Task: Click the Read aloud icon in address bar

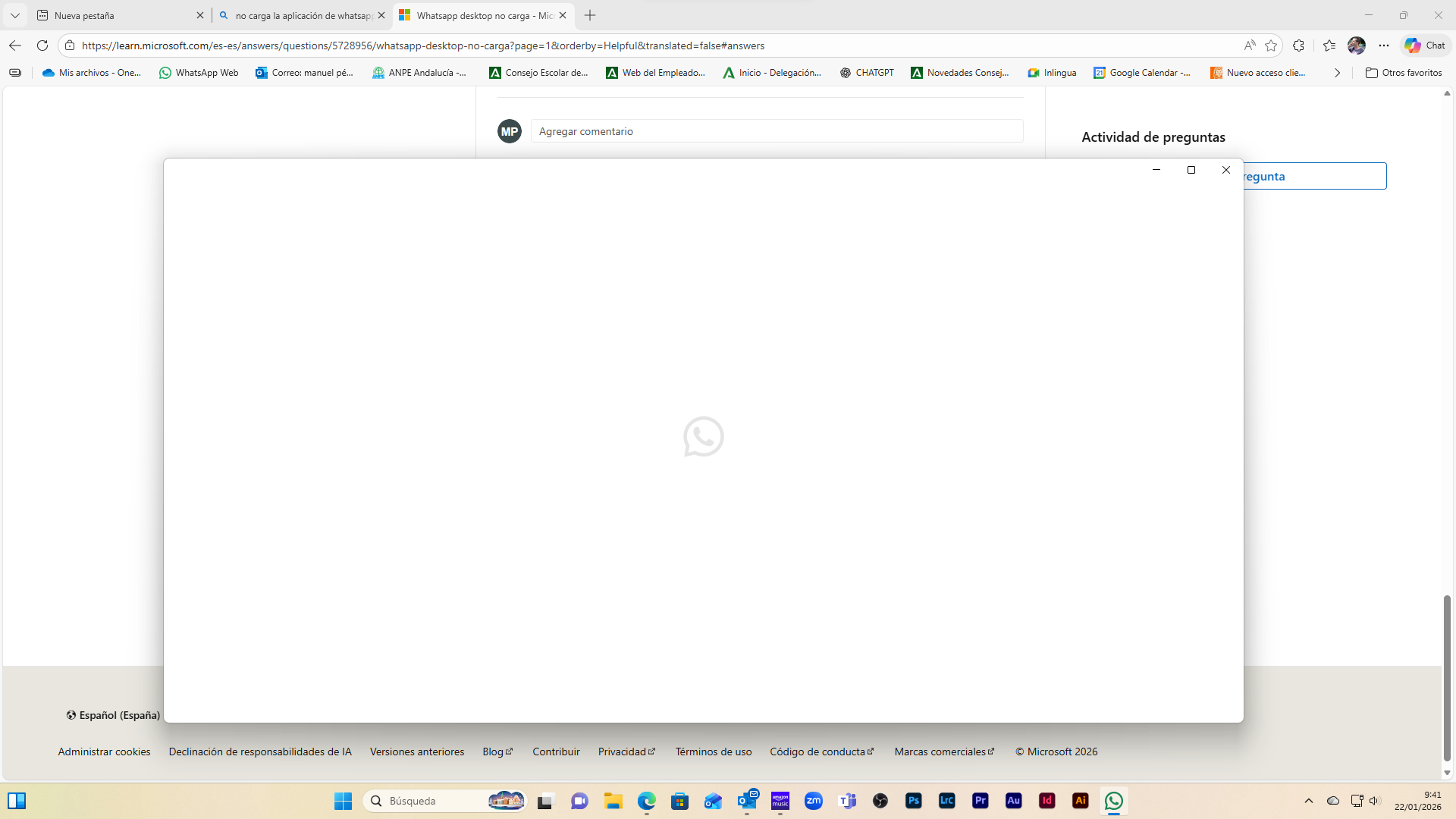Action: pyautogui.click(x=1249, y=45)
